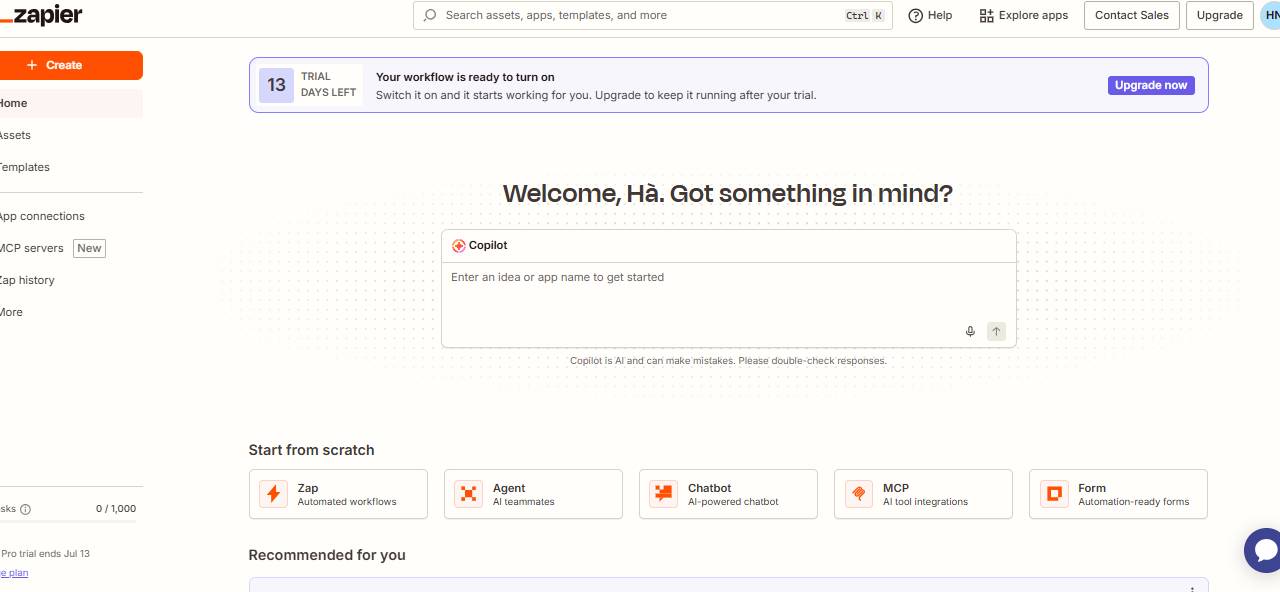Viewport: 1280px width, 592px height.
Task: Open the recommended card options menu
Action: coord(1191,588)
